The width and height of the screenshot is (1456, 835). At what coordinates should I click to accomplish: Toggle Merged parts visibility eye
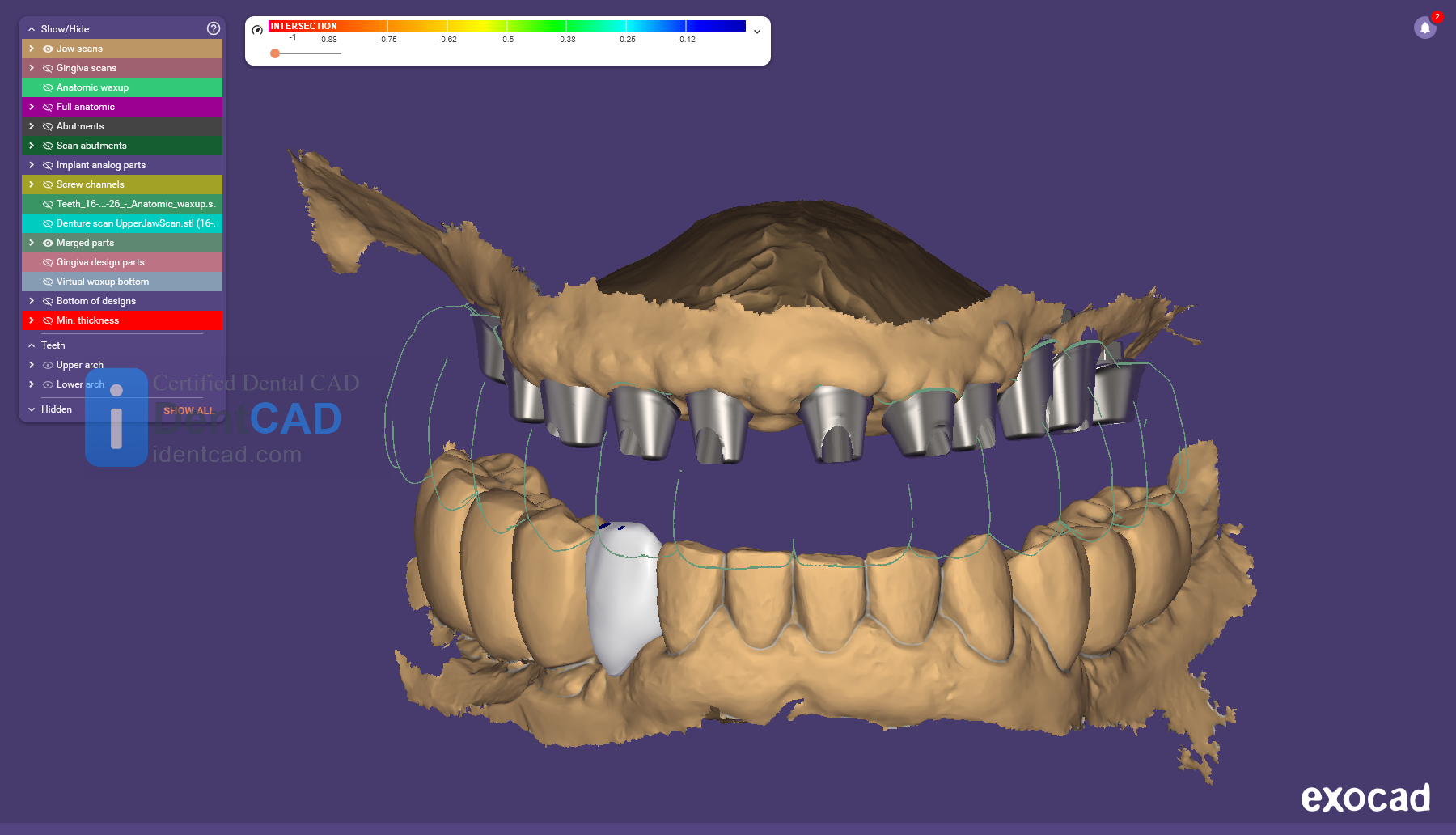pyautogui.click(x=48, y=243)
